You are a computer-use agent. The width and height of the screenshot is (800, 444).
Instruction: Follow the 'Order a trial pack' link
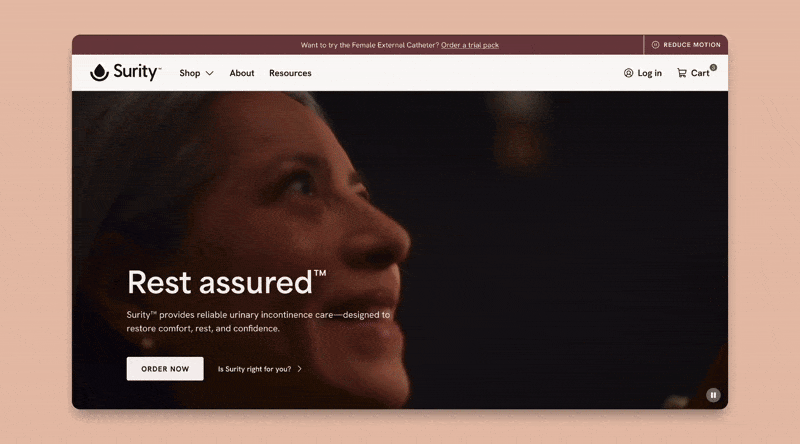pos(470,45)
